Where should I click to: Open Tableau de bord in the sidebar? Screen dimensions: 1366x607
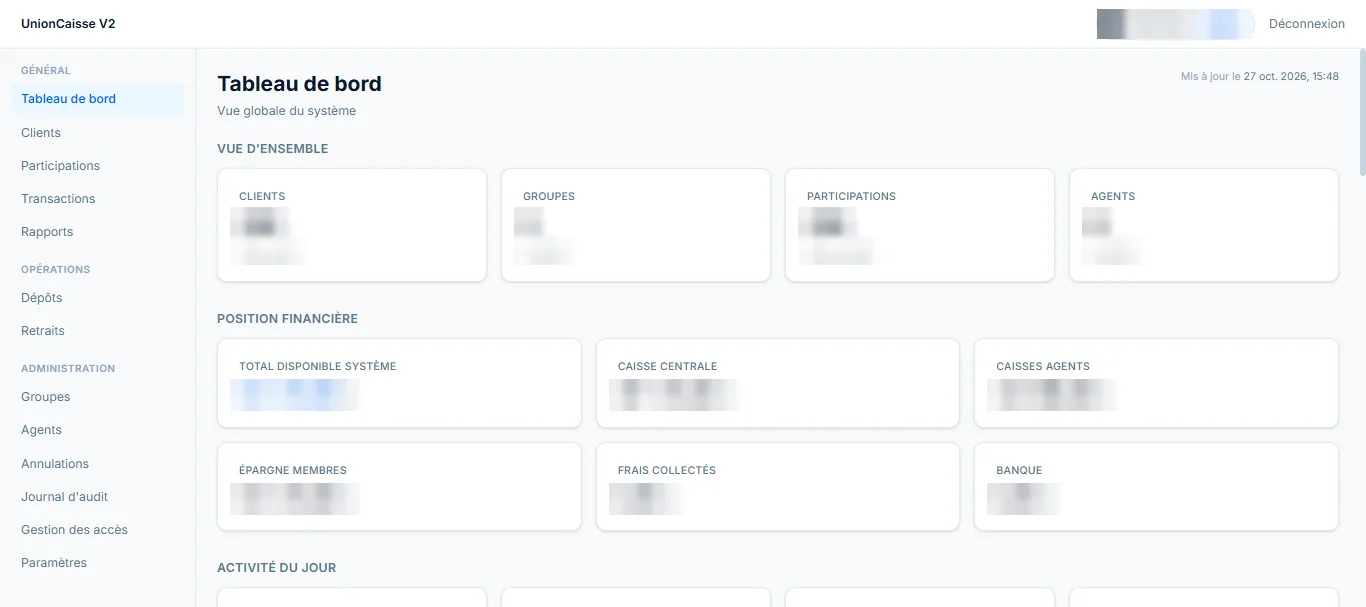[98, 99]
